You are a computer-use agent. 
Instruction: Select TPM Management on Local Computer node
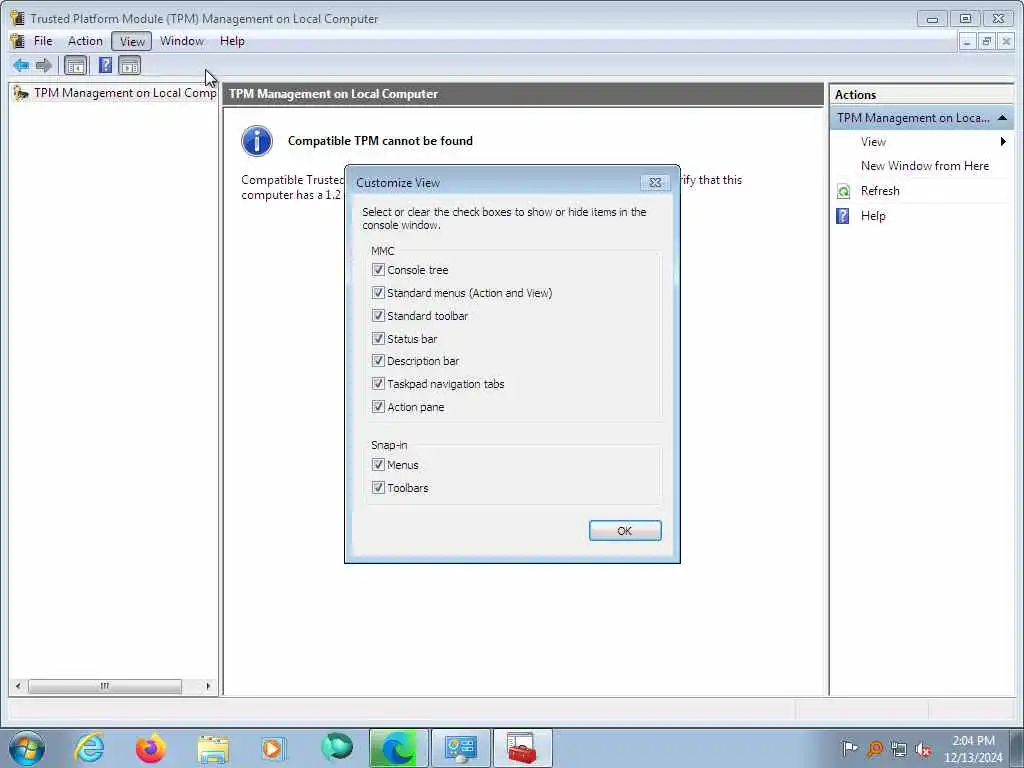tap(125, 93)
